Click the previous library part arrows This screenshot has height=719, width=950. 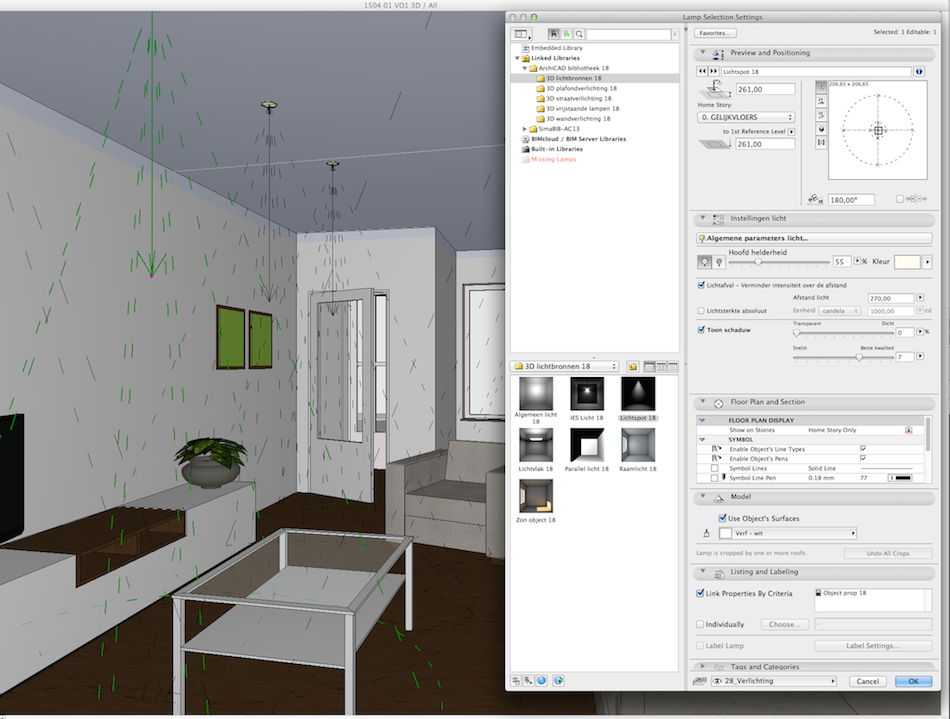tap(702, 71)
